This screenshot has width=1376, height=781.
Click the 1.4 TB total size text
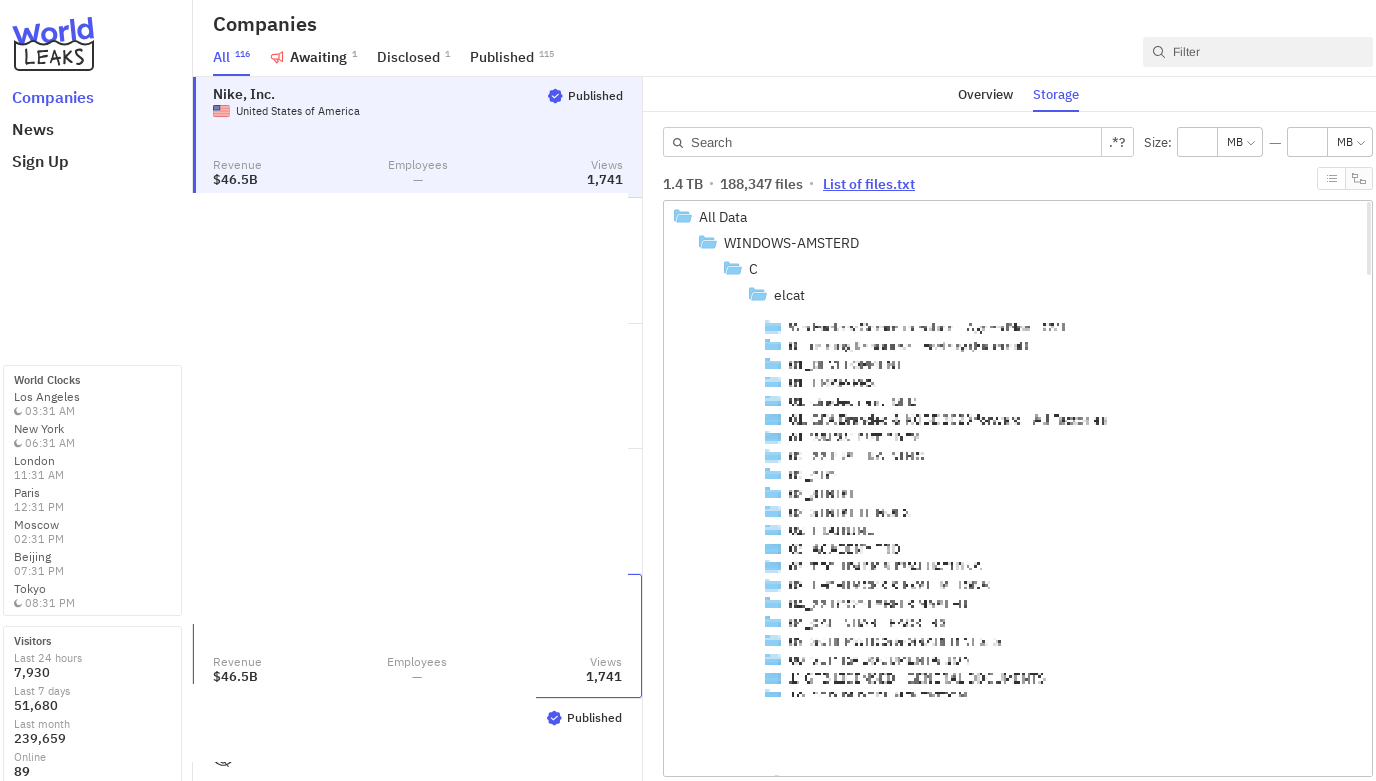point(683,184)
